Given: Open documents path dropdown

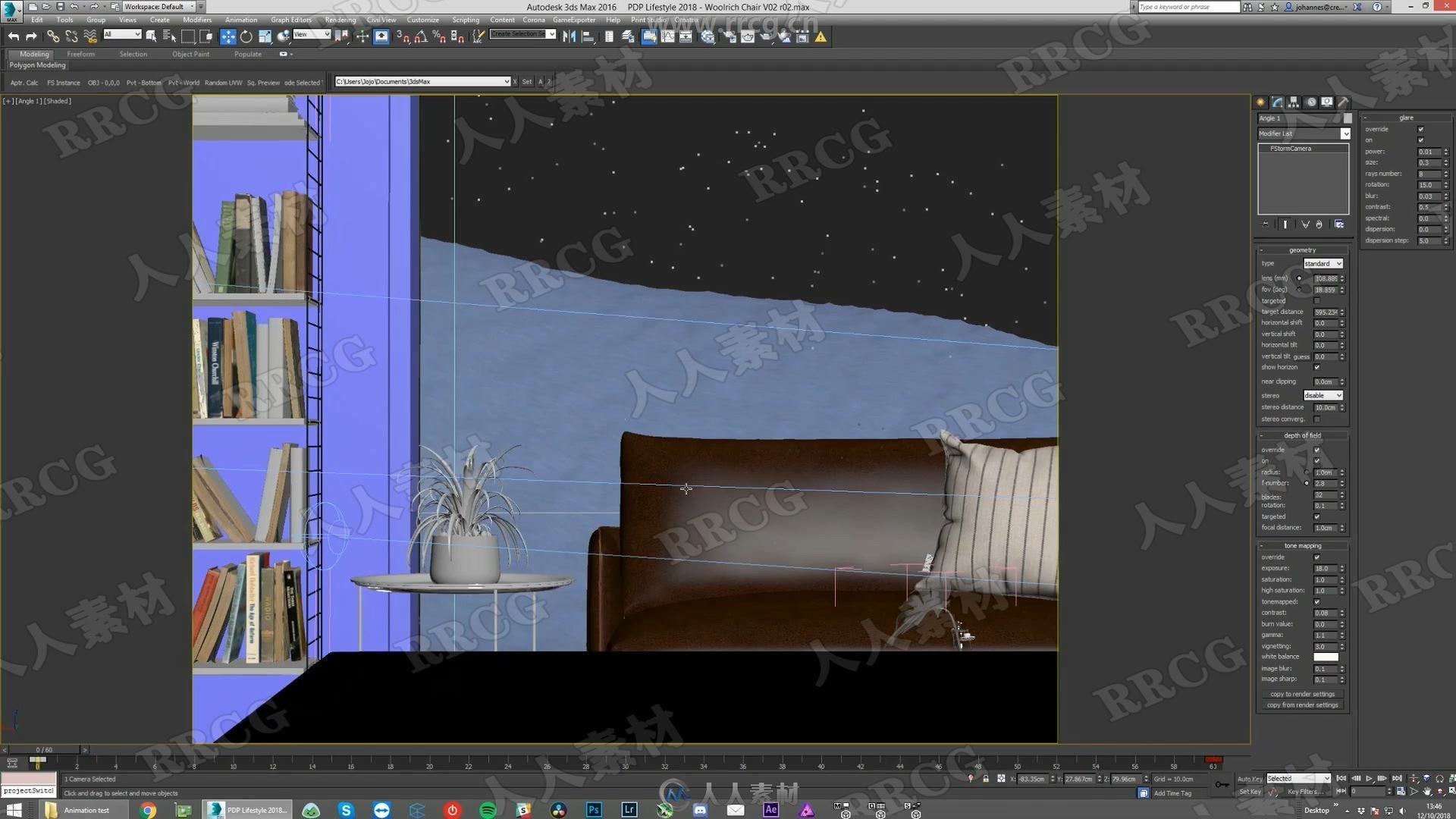Looking at the screenshot, I should (422, 81).
